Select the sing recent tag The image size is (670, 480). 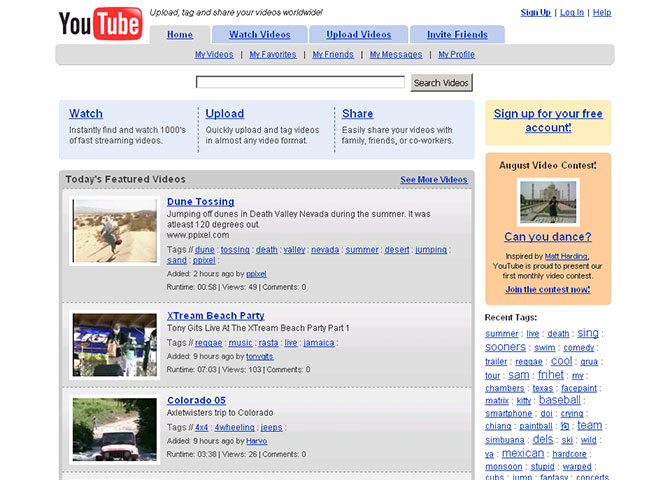pos(588,333)
